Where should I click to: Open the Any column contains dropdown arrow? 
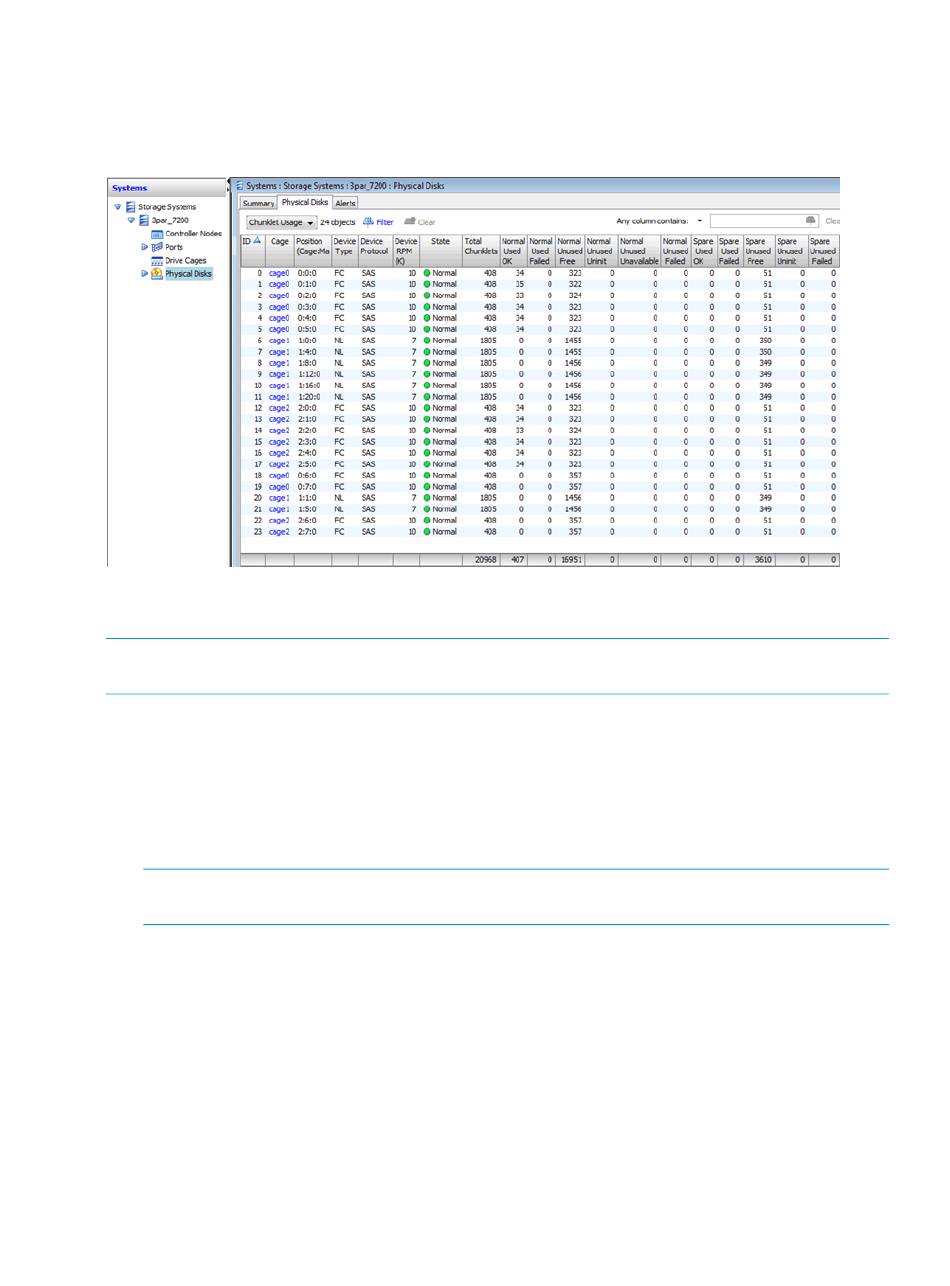coord(700,221)
